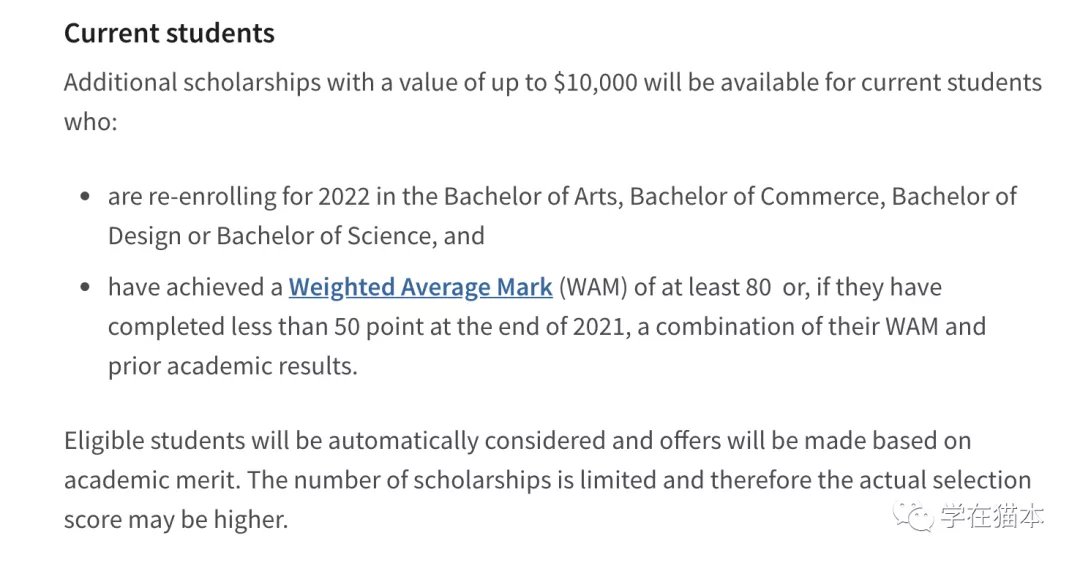Viewport: 1080px width, 563px height.
Task: Click the WeChat logo watermark icon
Action: tap(913, 515)
